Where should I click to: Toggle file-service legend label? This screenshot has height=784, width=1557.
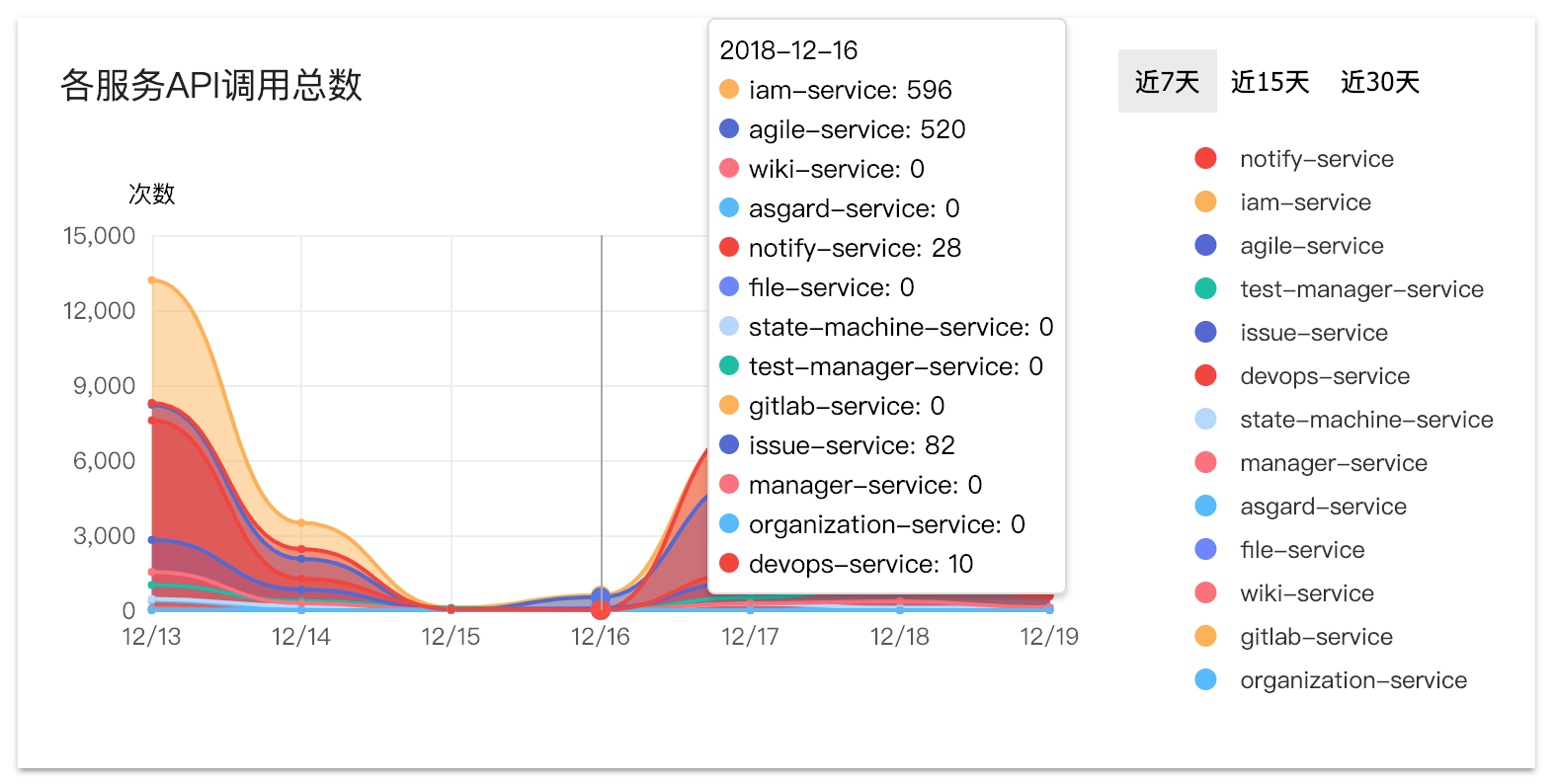click(1302, 550)
